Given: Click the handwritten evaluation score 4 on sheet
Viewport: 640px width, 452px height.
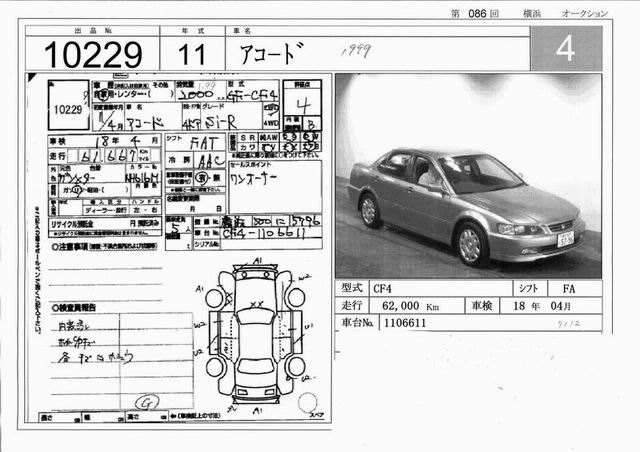Looking at the screenshot, I should (x=303, y=105).
